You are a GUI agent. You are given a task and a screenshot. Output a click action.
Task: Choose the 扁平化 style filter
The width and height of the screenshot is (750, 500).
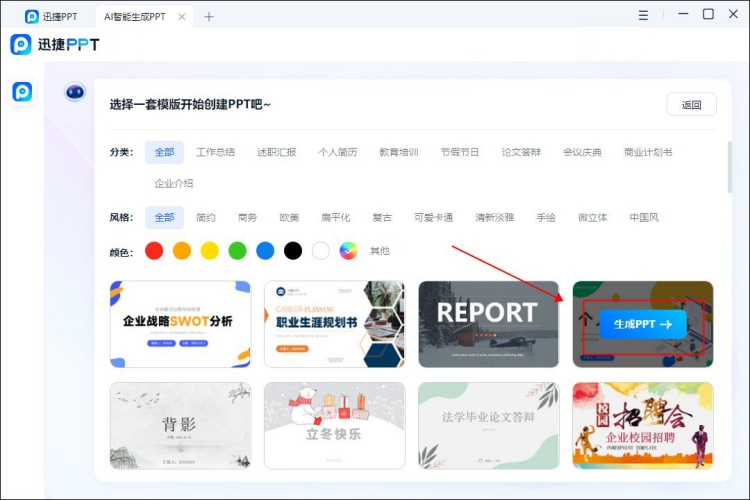tap(335, 218)
